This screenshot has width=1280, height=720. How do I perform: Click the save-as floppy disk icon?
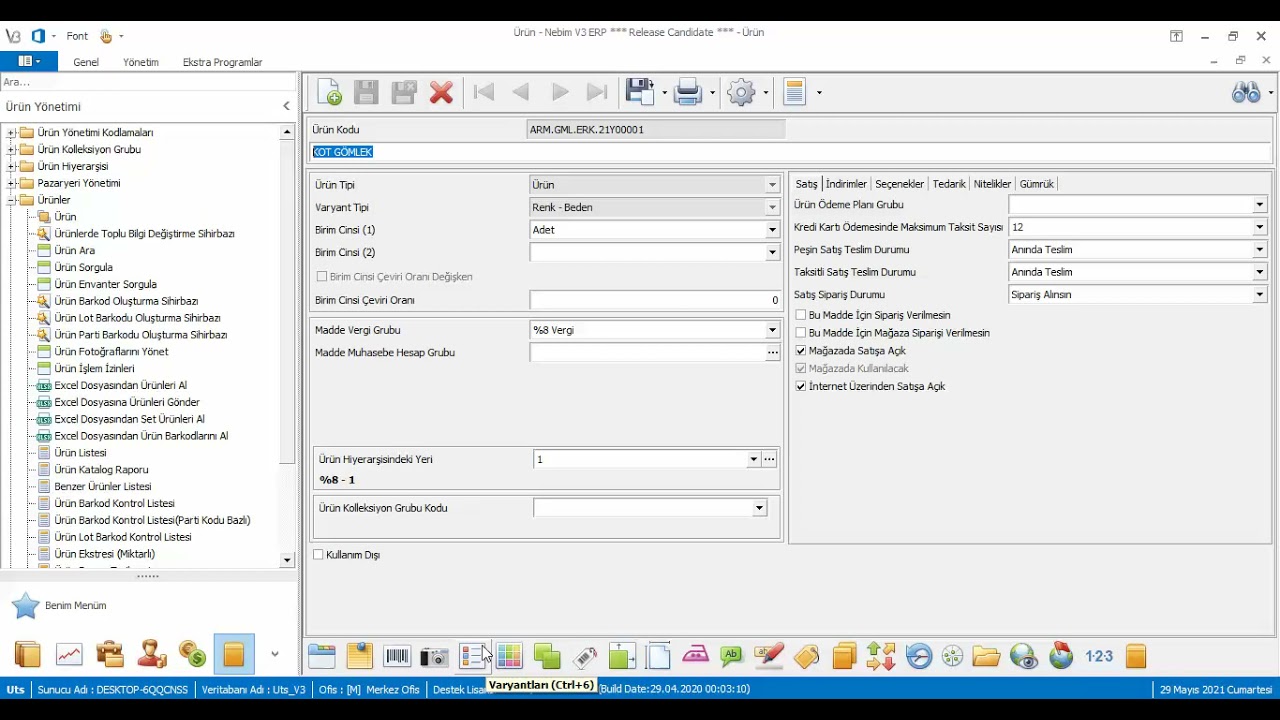coord(639,92)
